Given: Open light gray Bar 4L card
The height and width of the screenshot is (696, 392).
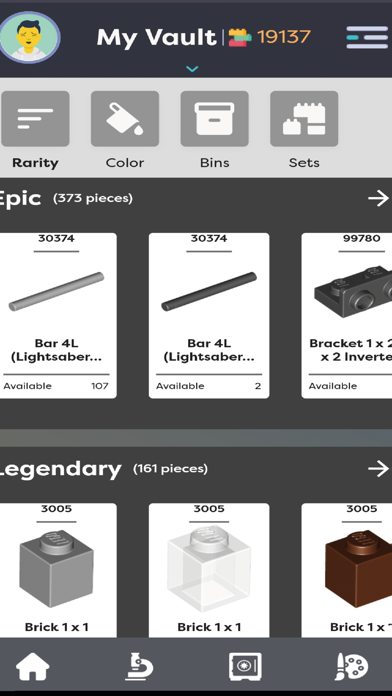Looking at the screenshot, I should 56,316.
